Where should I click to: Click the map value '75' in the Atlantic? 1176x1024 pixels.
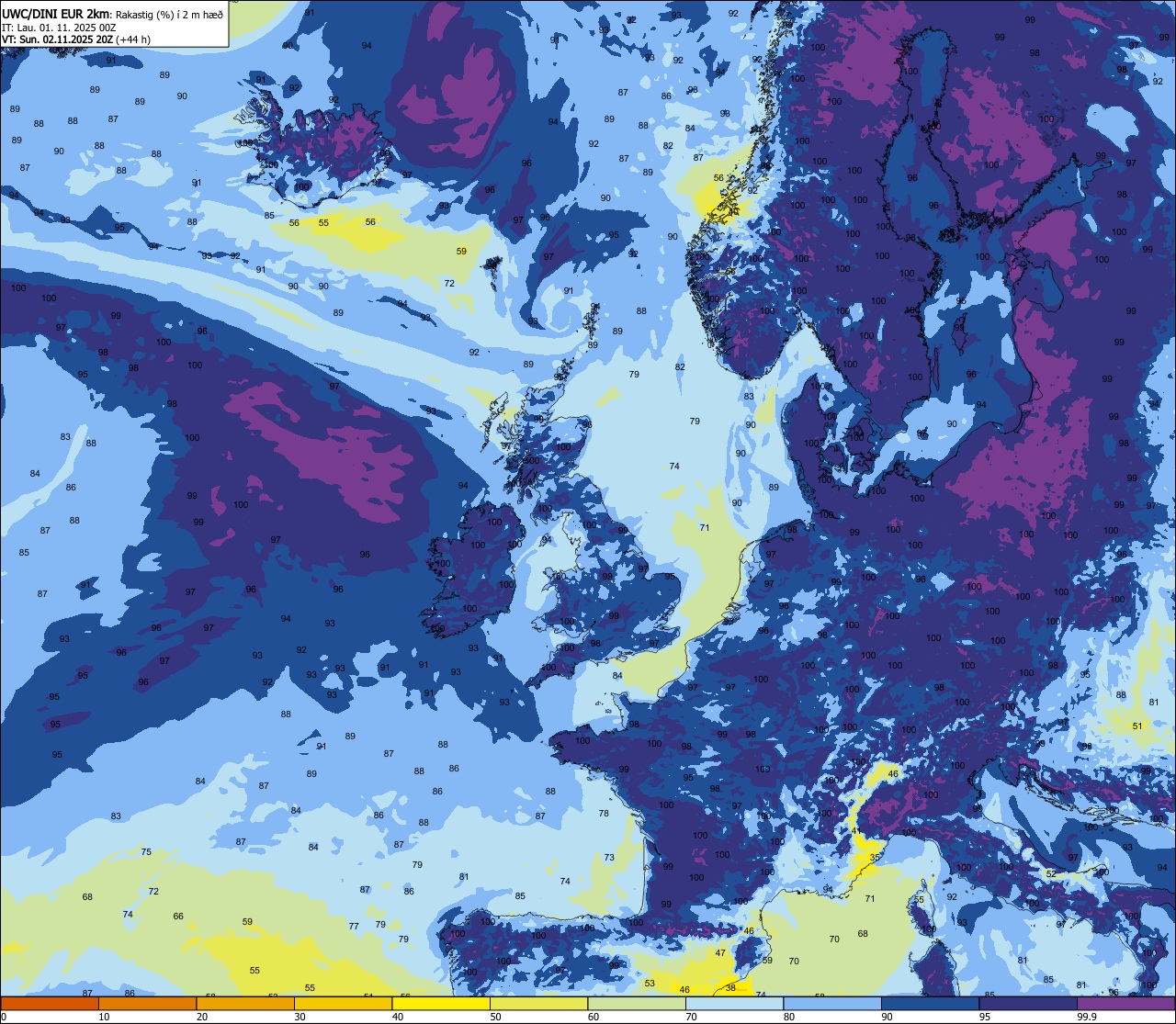146,852
